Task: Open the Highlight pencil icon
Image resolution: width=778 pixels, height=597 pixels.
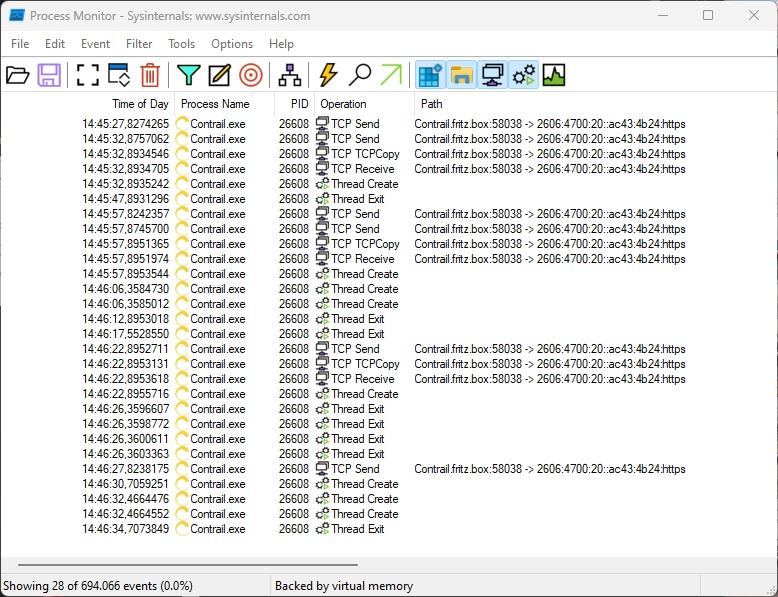Action: click(x=219, y=75)
